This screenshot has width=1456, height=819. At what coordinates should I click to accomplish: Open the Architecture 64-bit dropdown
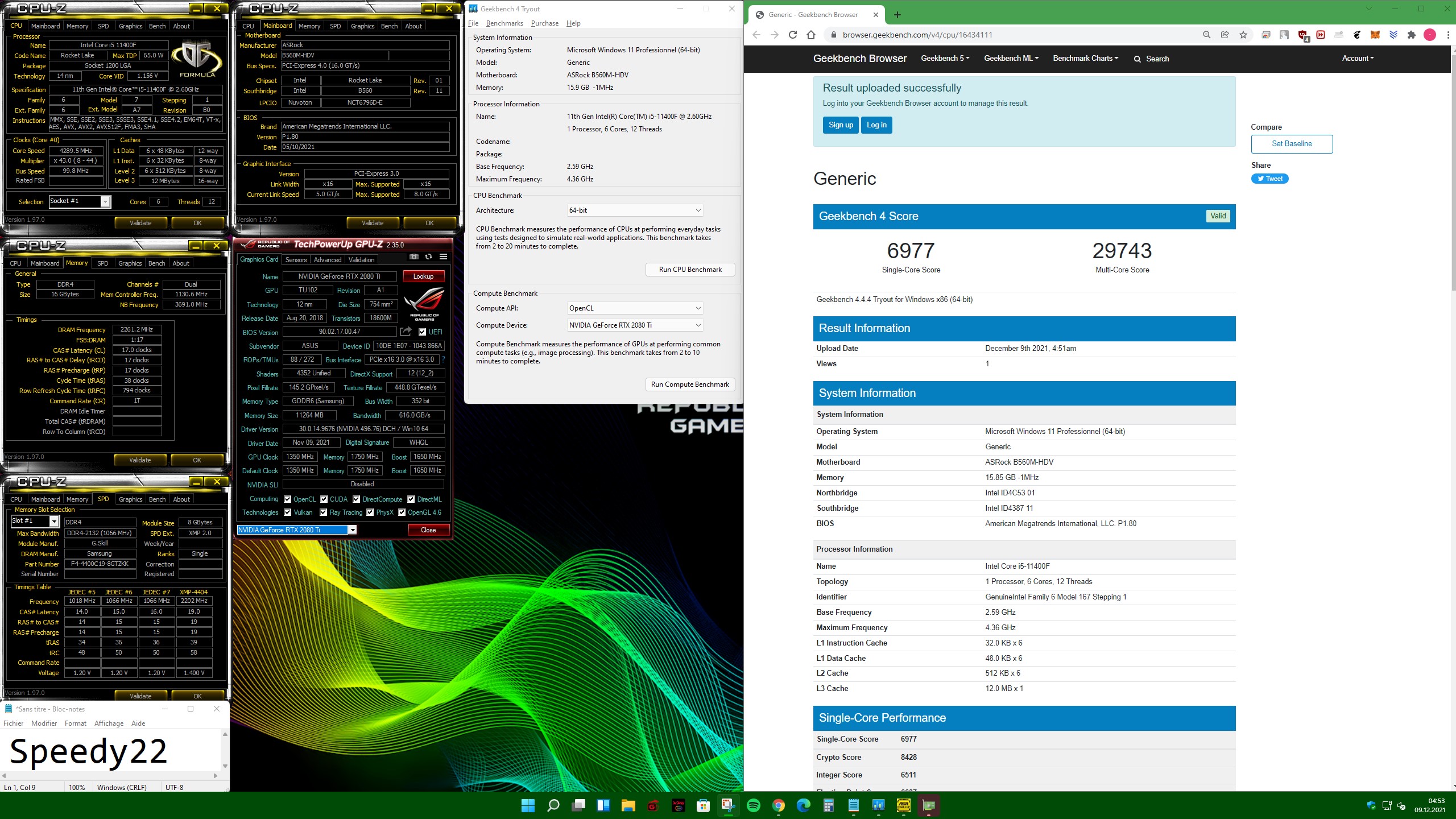tap(635, 210)
